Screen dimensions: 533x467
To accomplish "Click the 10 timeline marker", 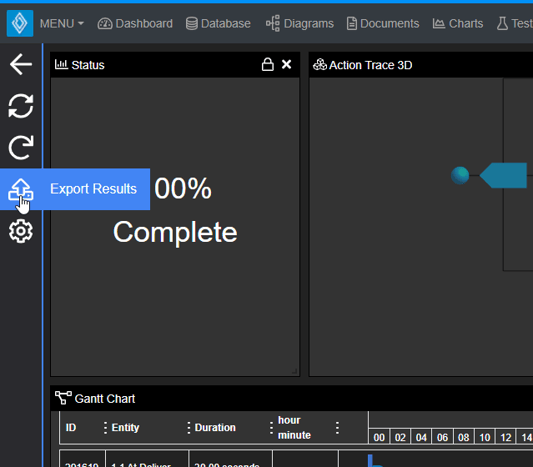I will [485, 437].
